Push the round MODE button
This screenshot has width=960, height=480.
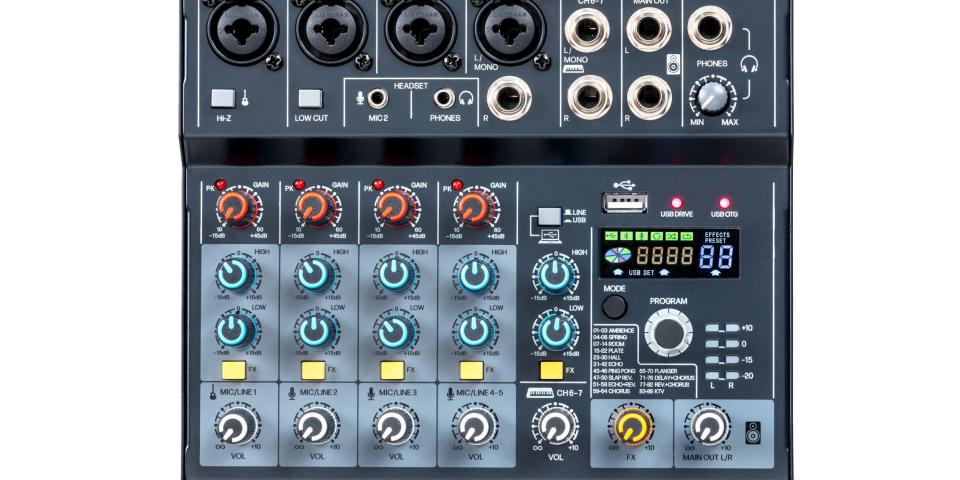coord(614,307)
